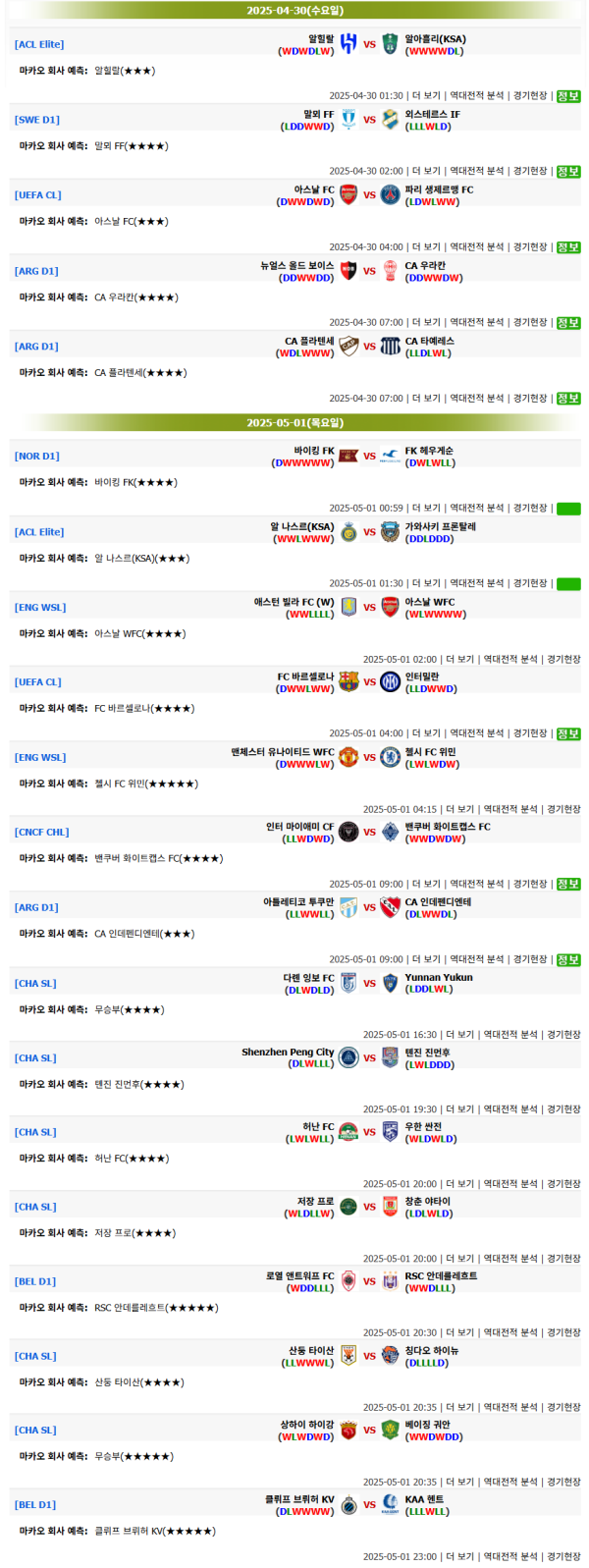Image resolution: width=589 pixels, height=1568 pixels.
Task: Click the Newell's Old Boys logo
Action: (x=348, y=271)
